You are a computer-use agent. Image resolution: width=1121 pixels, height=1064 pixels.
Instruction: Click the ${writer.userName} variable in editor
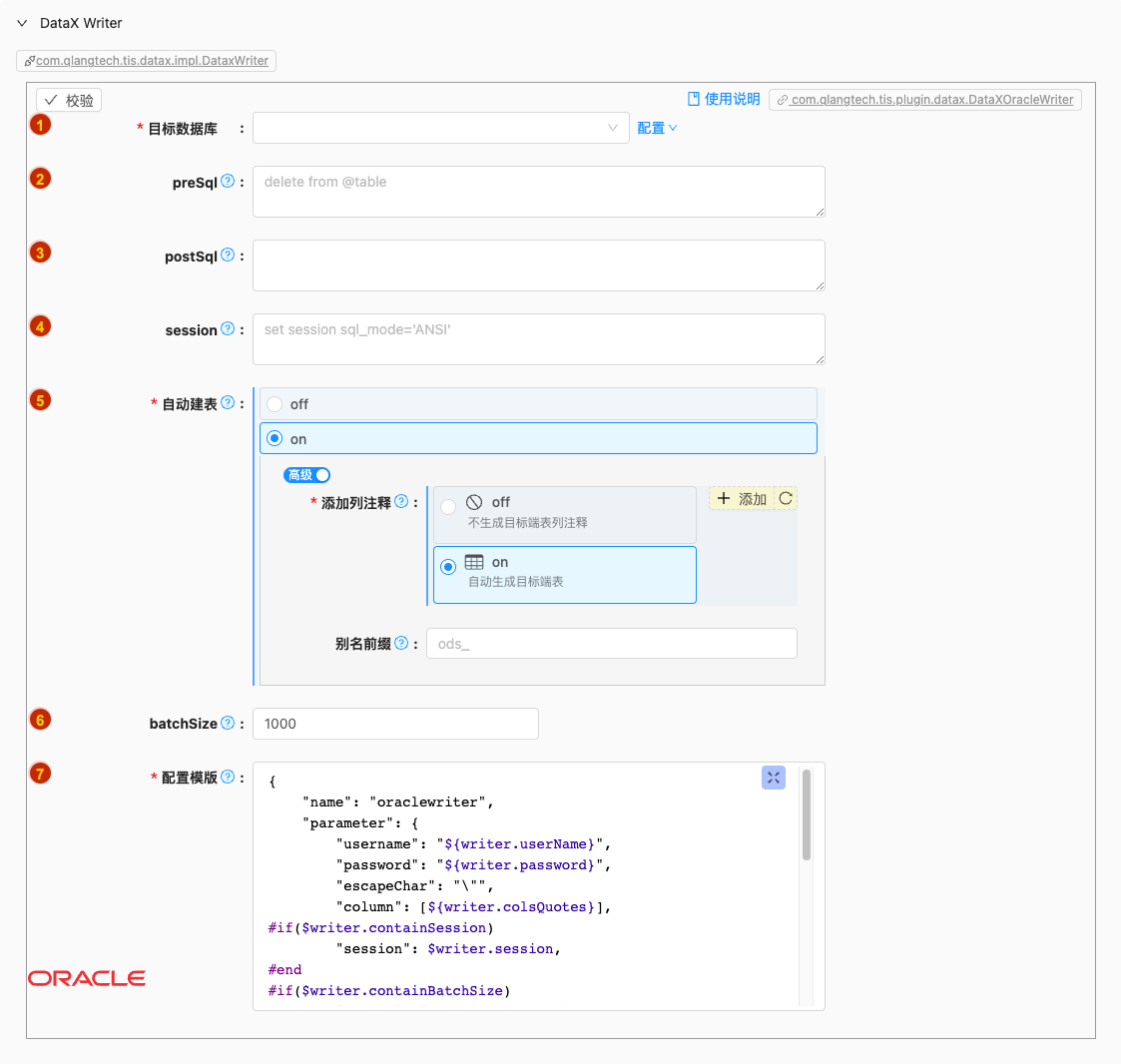coord(519,844)
